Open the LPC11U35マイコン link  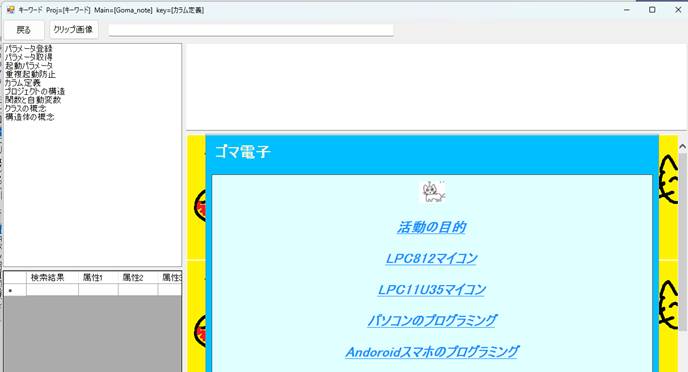coord(432,290)
